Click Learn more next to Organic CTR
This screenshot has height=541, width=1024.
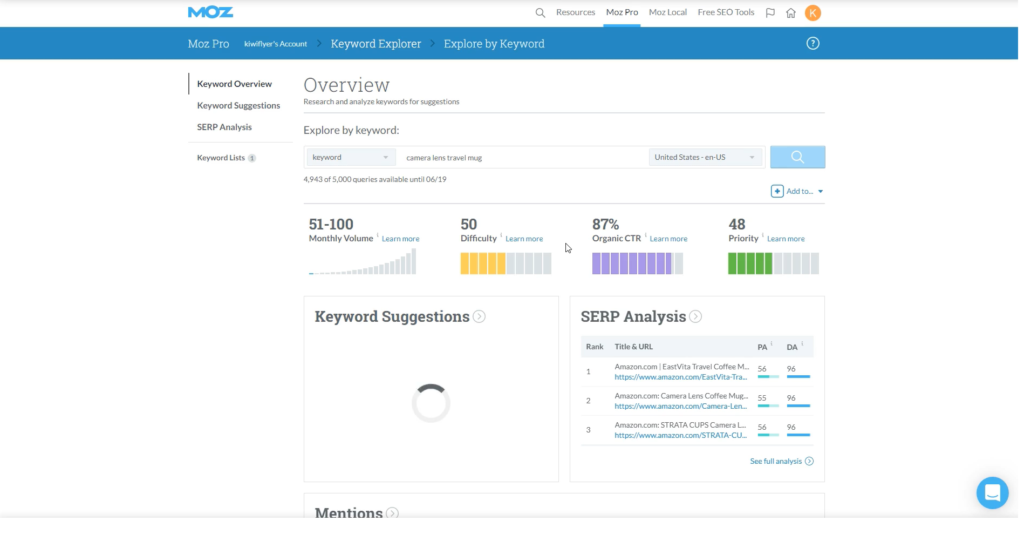pyautogui.click(x=668, y=239)
